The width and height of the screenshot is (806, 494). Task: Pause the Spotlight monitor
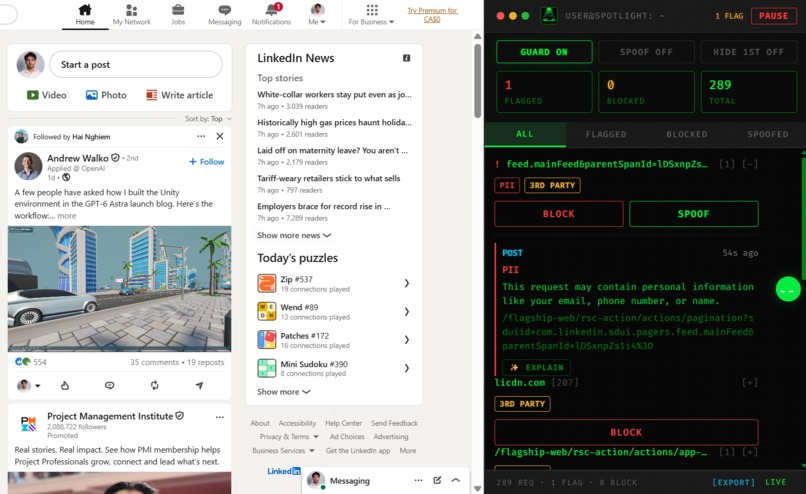(x=774, y=16)
